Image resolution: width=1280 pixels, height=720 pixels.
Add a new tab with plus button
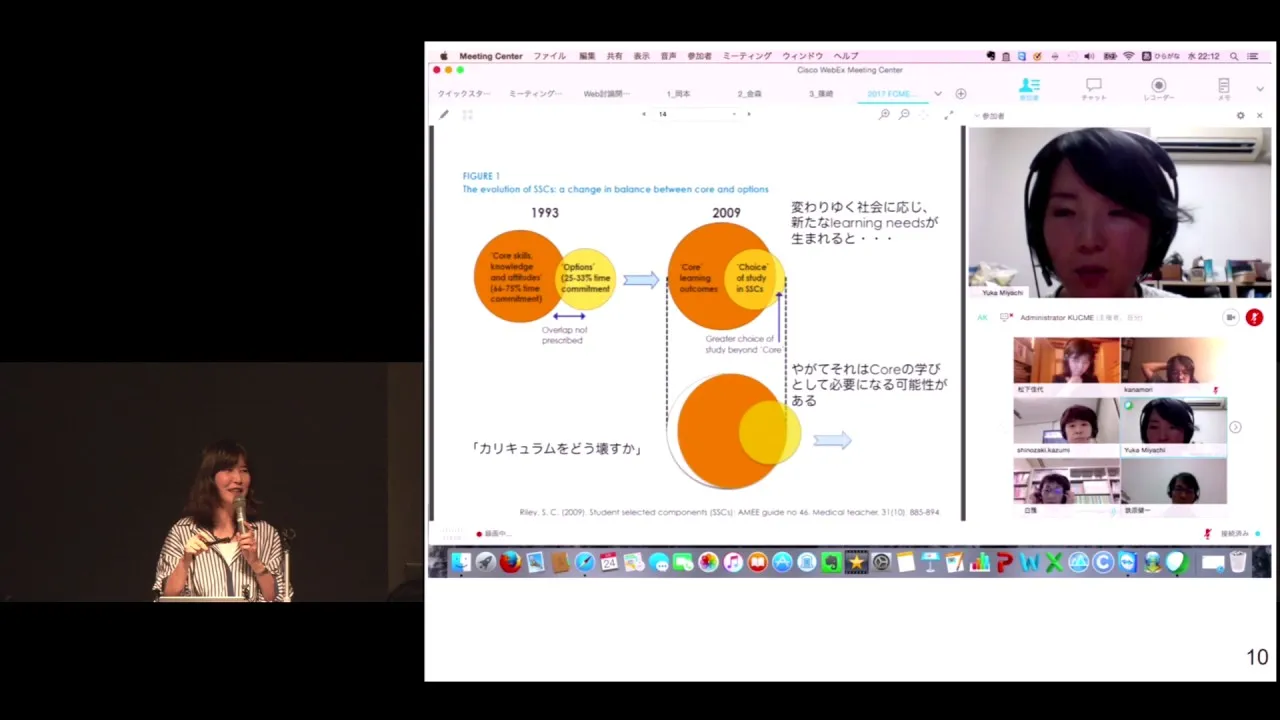[x=961, y=94]
